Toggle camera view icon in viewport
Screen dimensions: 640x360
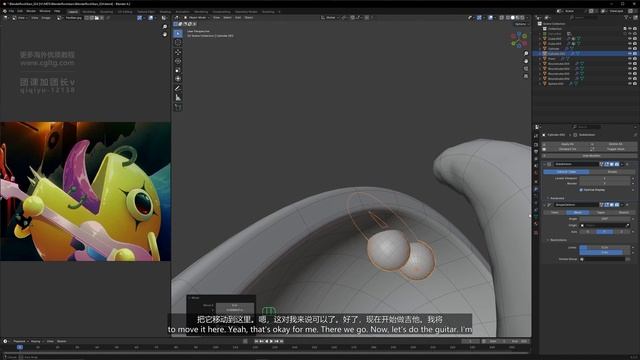[x=526, y=69]
